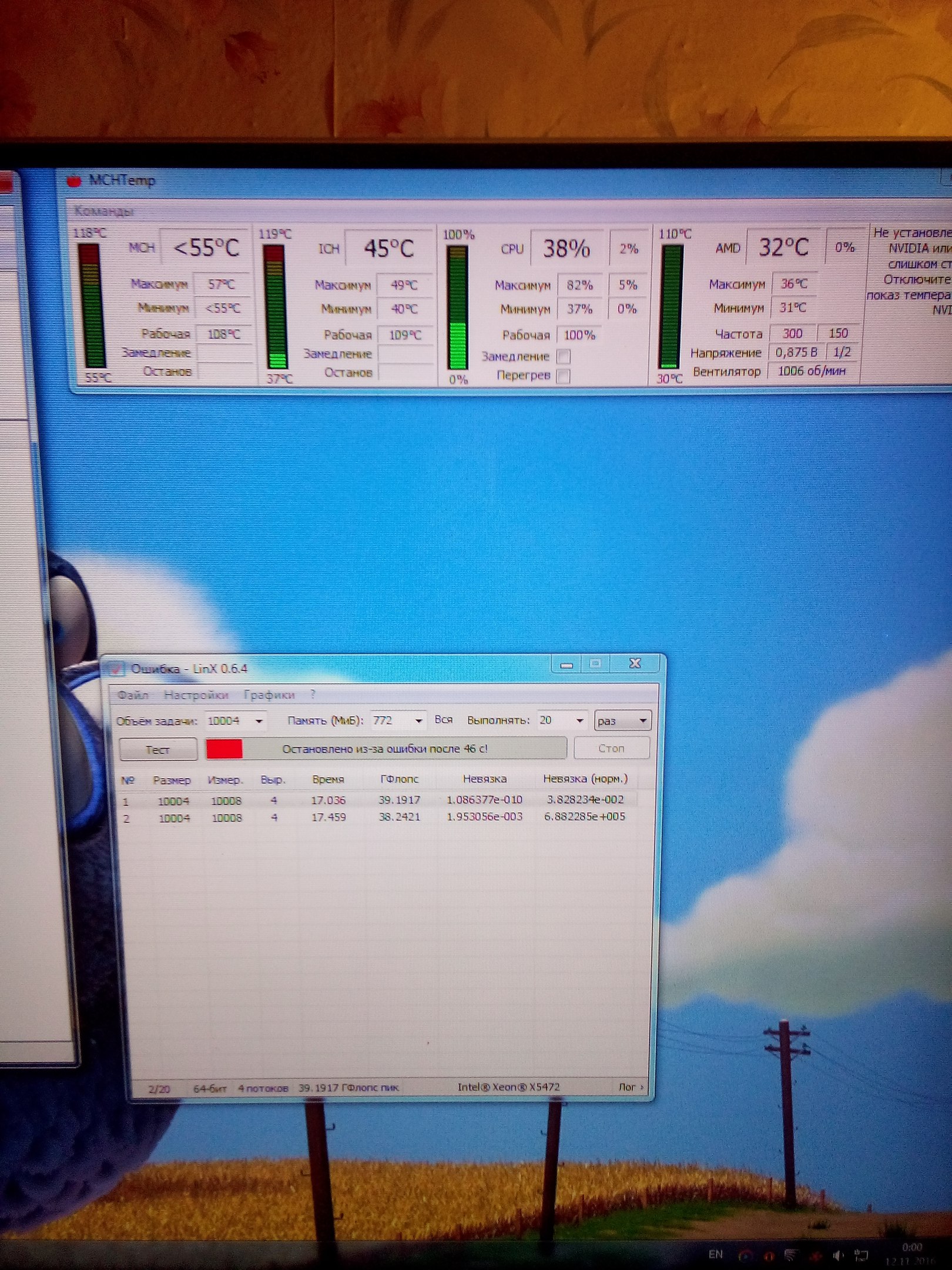Open the Настройки menu in LinX
The height and width of the screenshot is (1270, 952).
tap(196, 695)
